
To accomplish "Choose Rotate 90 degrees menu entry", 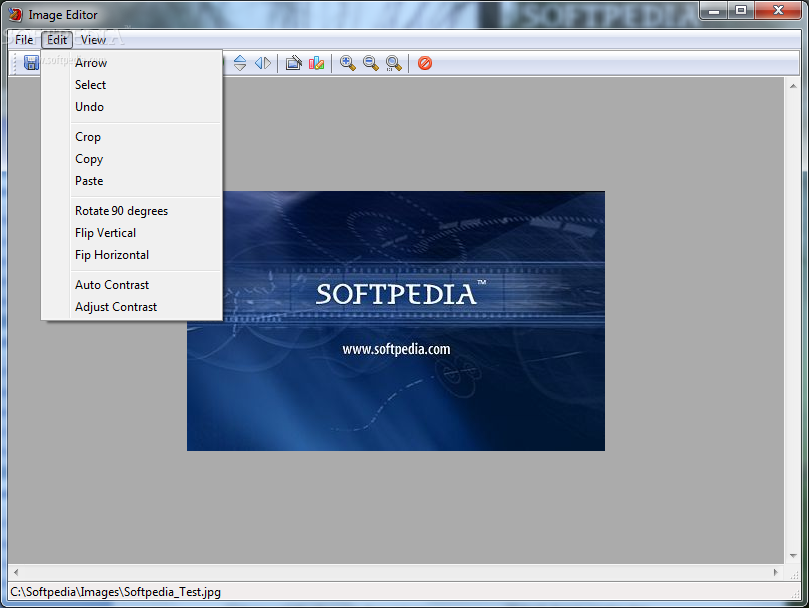I will [x=132, y=211].
